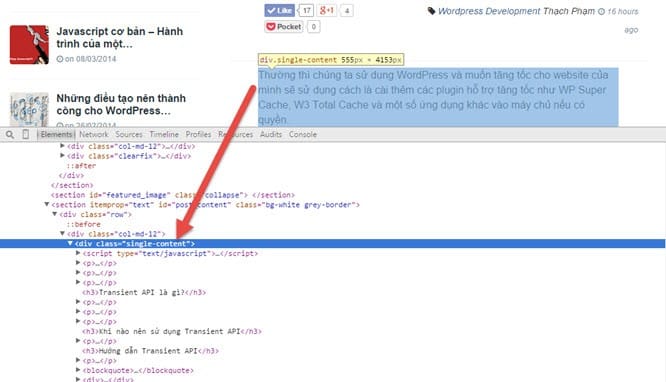The width and height of the screenshot is (666, 382).
Task: Switch to the Timeline tab
Action: click(x=164, y=134)
